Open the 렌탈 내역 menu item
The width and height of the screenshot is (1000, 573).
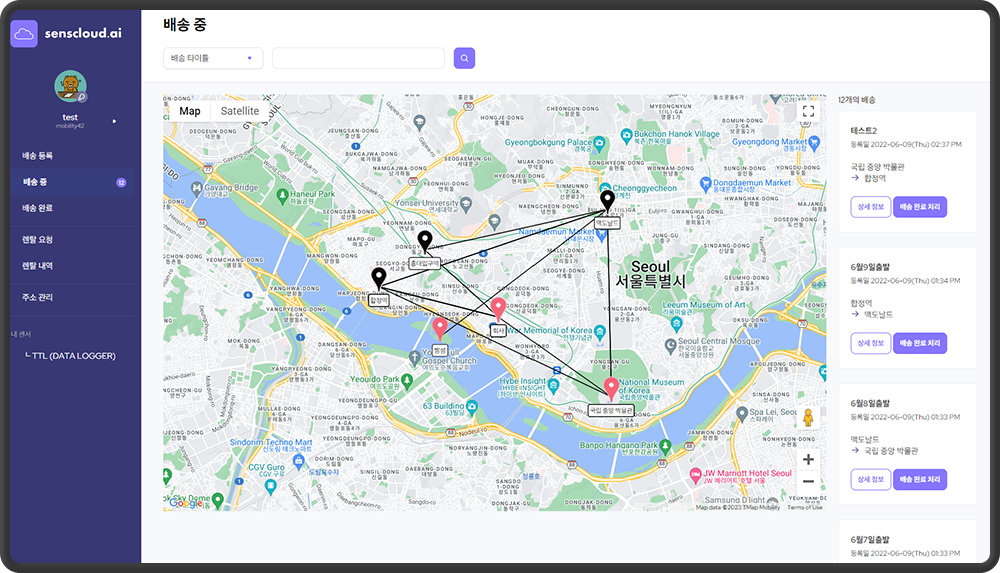pyautogui.click(x=38, y=266)
